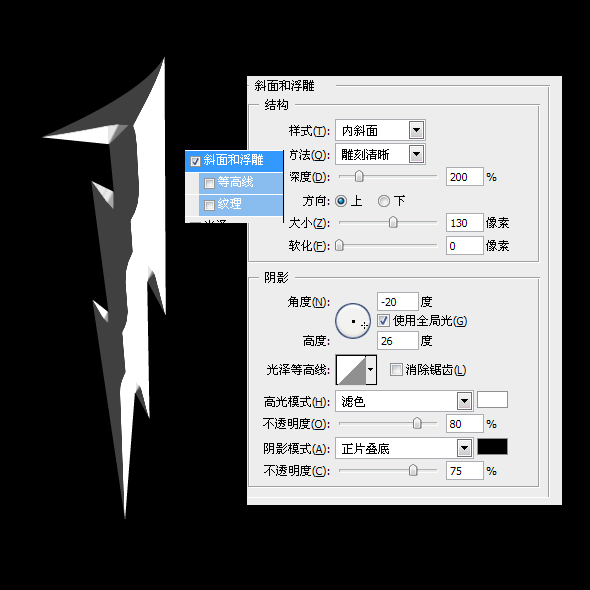Click the 光泽等高线 contour thumbnail
The image size is (590, 590).
click(351, 370)
